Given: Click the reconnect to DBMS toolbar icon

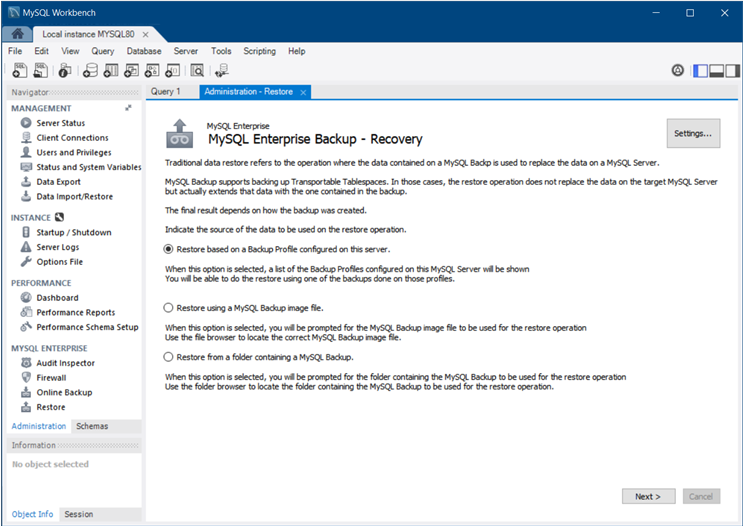Looking at the screenshot, I should [x=221, y=70].
